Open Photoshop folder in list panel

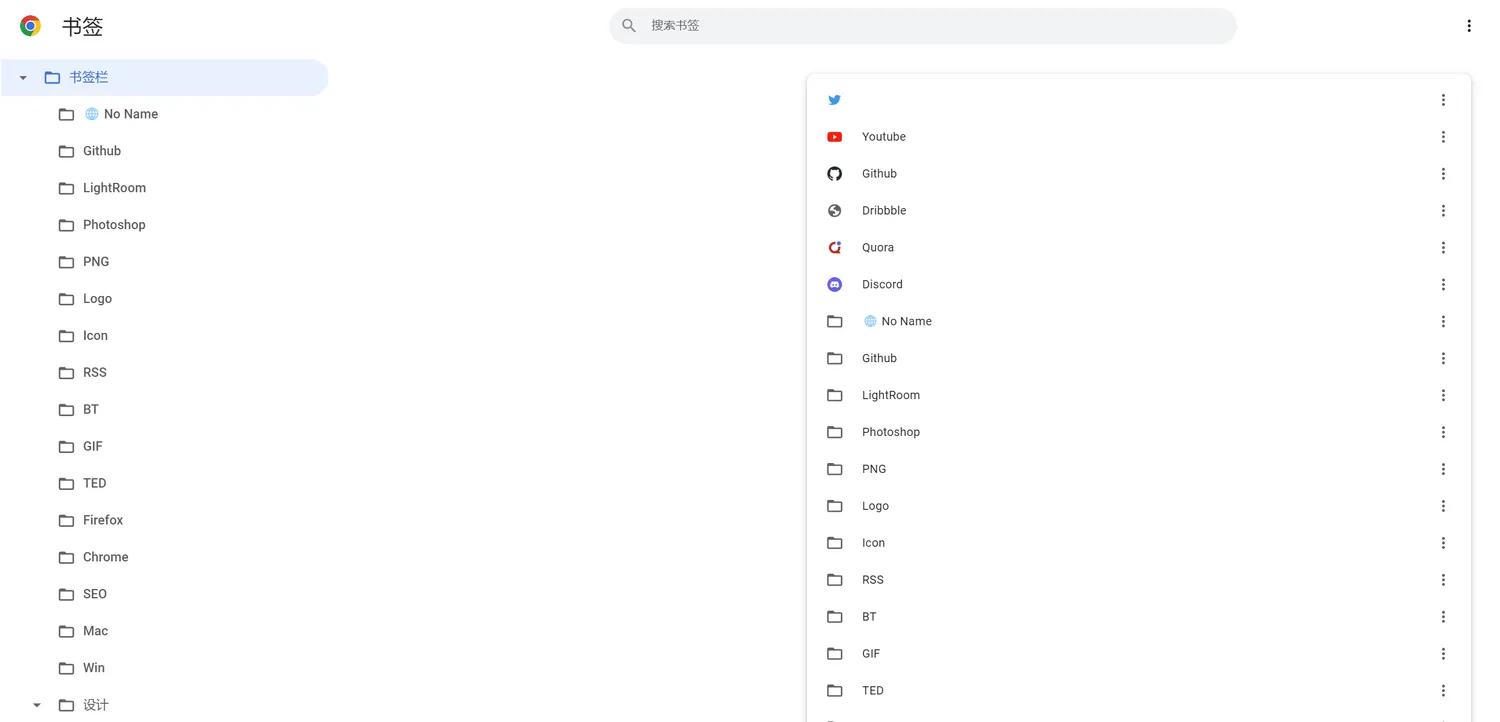pyautogui.click(x=1139, y=433)
